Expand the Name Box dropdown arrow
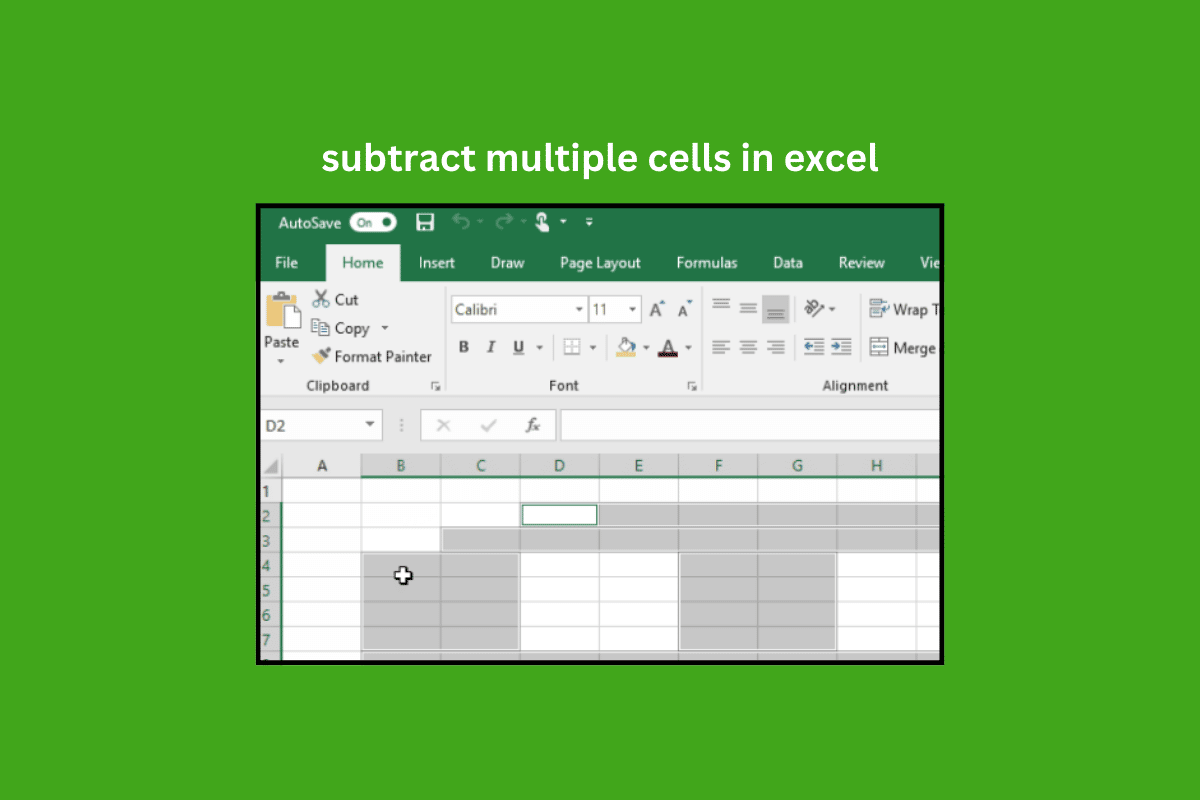This screenshot has height=800, width=1200. pos(371,425)
